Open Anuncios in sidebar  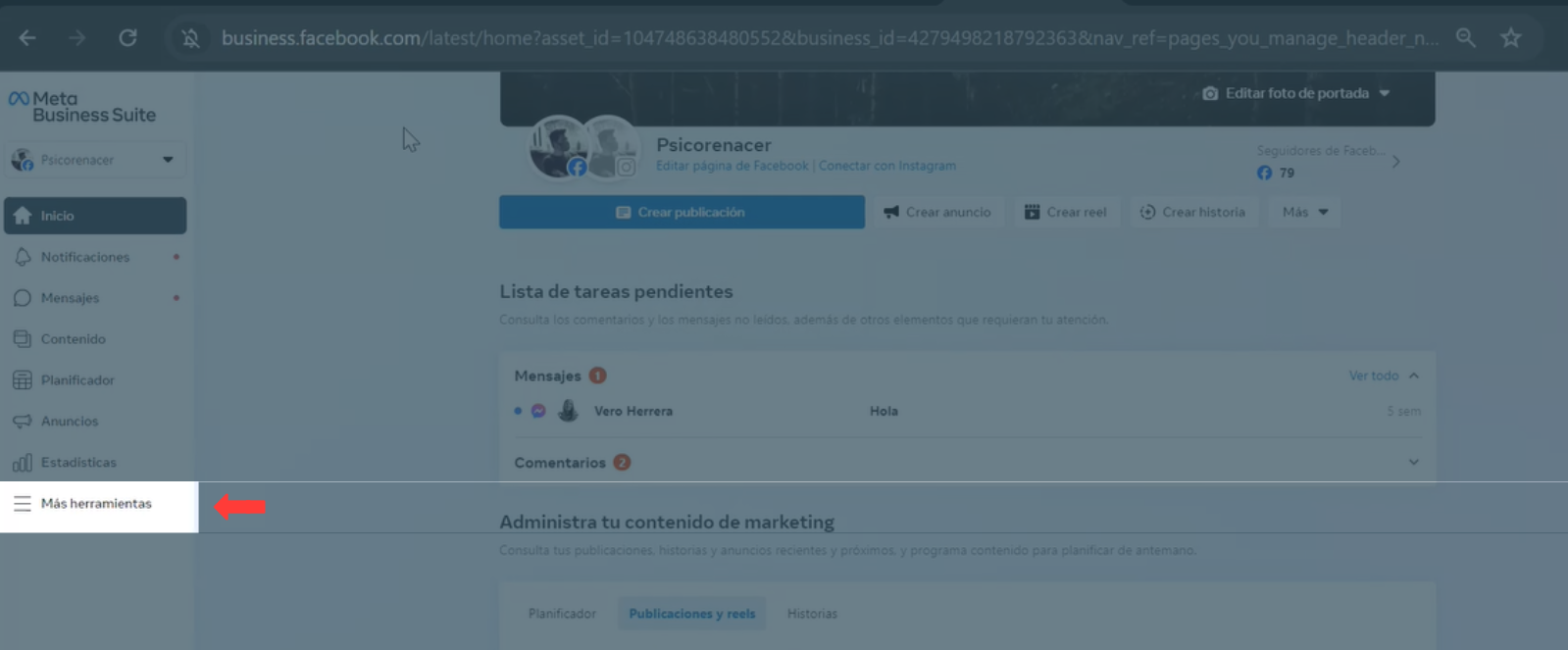point(95,422)
